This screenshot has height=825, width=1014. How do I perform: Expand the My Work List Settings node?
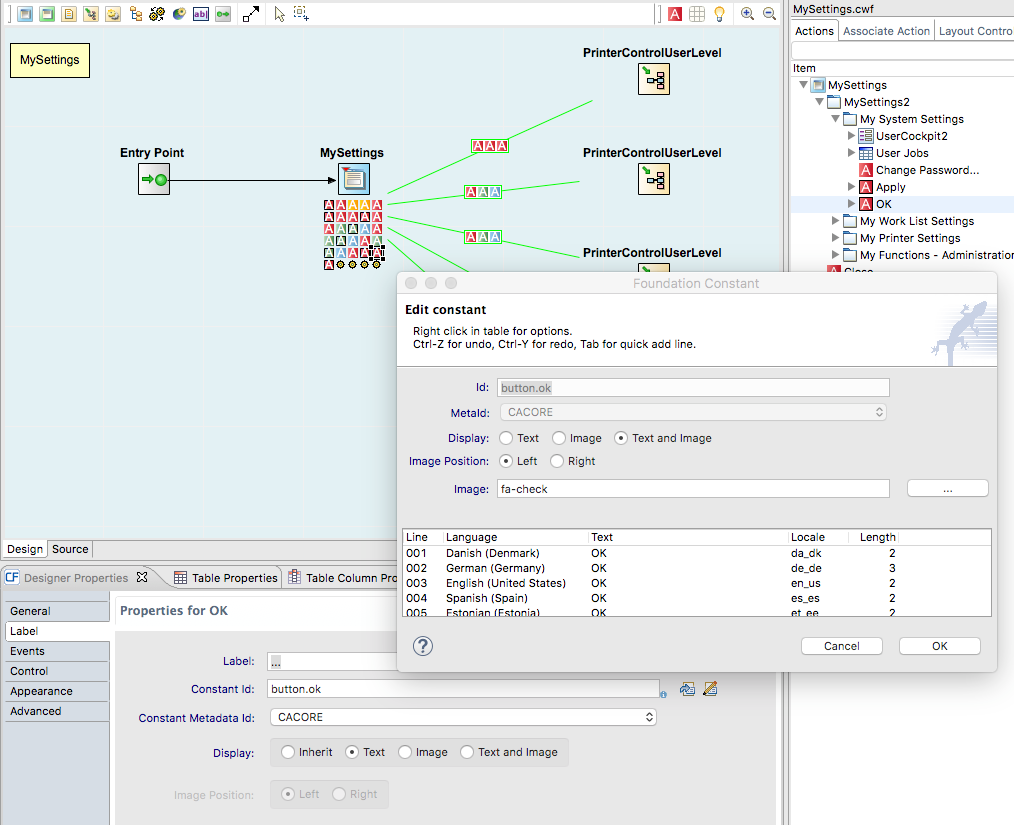point(836,220)
